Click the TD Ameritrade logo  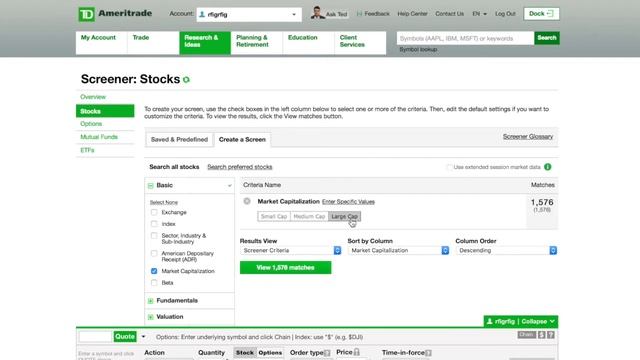(115, 14)
